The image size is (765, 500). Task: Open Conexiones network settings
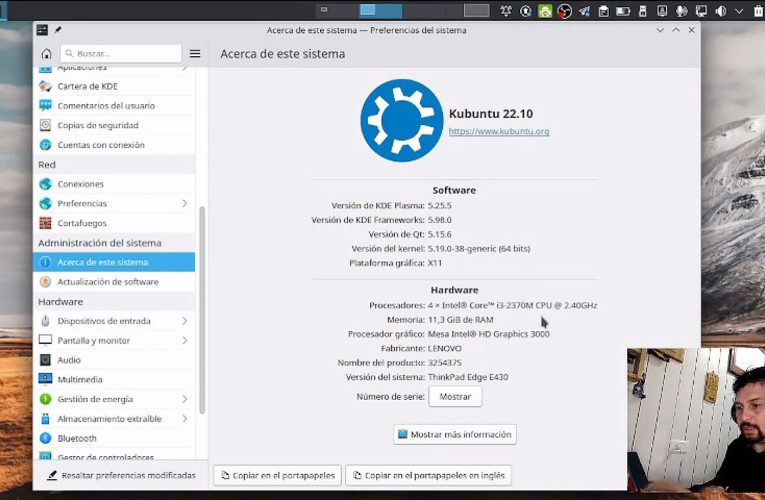coord(114,184)
